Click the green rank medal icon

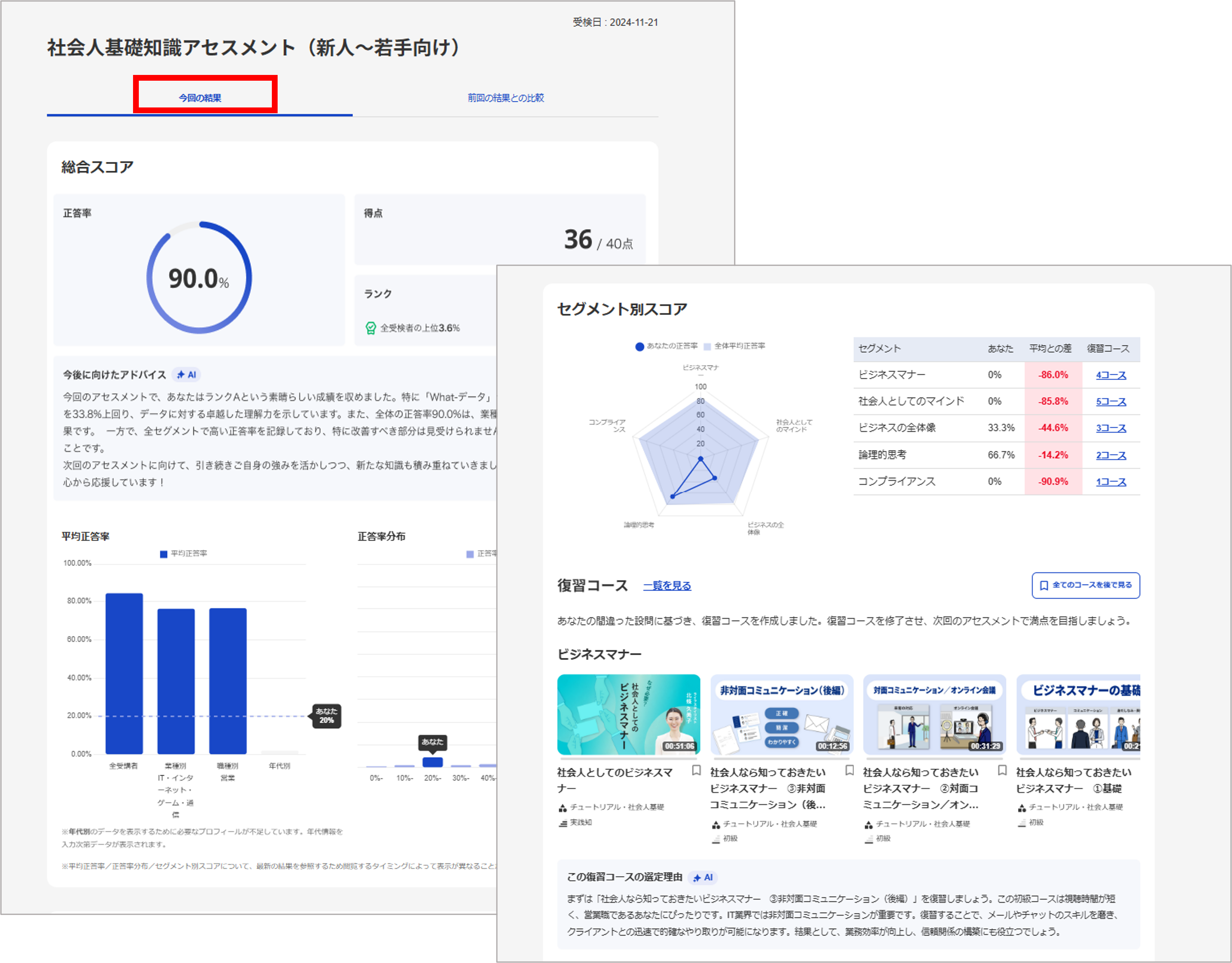click(371, 328)
